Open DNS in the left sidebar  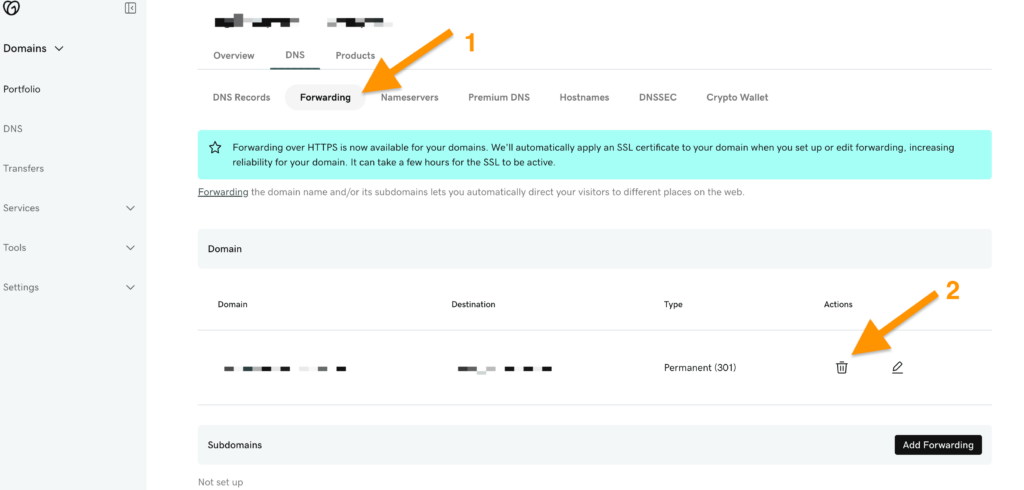[12, 129]
